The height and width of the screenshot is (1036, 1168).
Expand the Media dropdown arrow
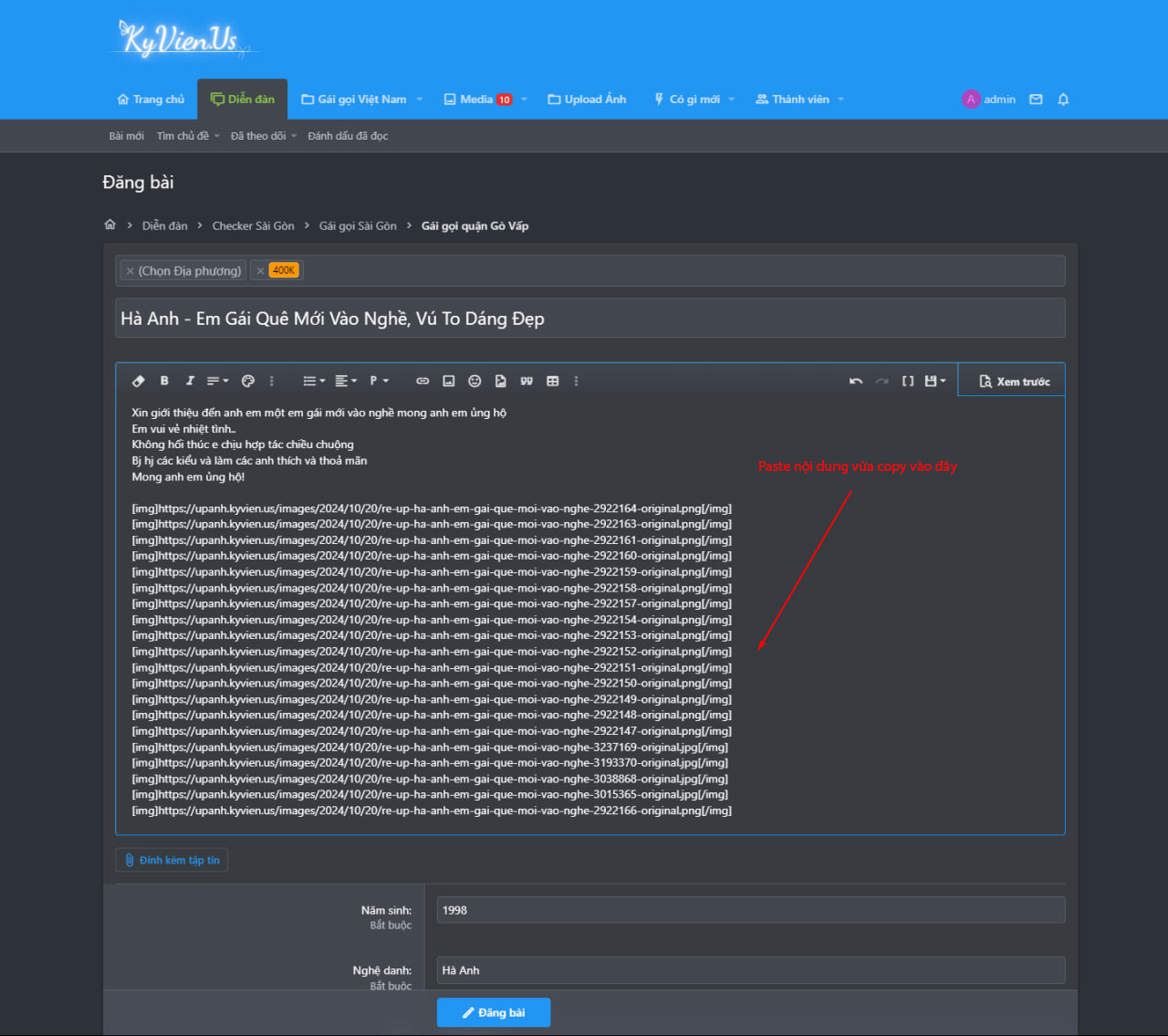524,99
